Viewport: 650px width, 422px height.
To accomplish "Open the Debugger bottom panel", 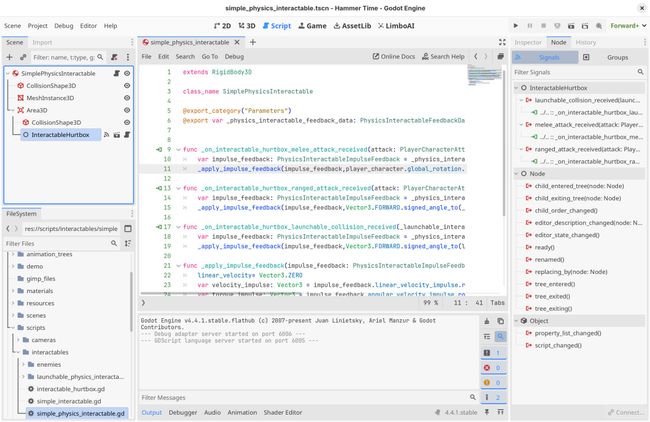I will (183, 412).
